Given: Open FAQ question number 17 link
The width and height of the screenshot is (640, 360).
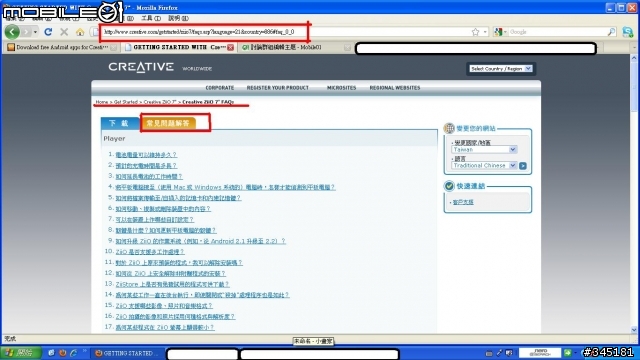Looking at the screenshot, I should (x=165, y=327).
